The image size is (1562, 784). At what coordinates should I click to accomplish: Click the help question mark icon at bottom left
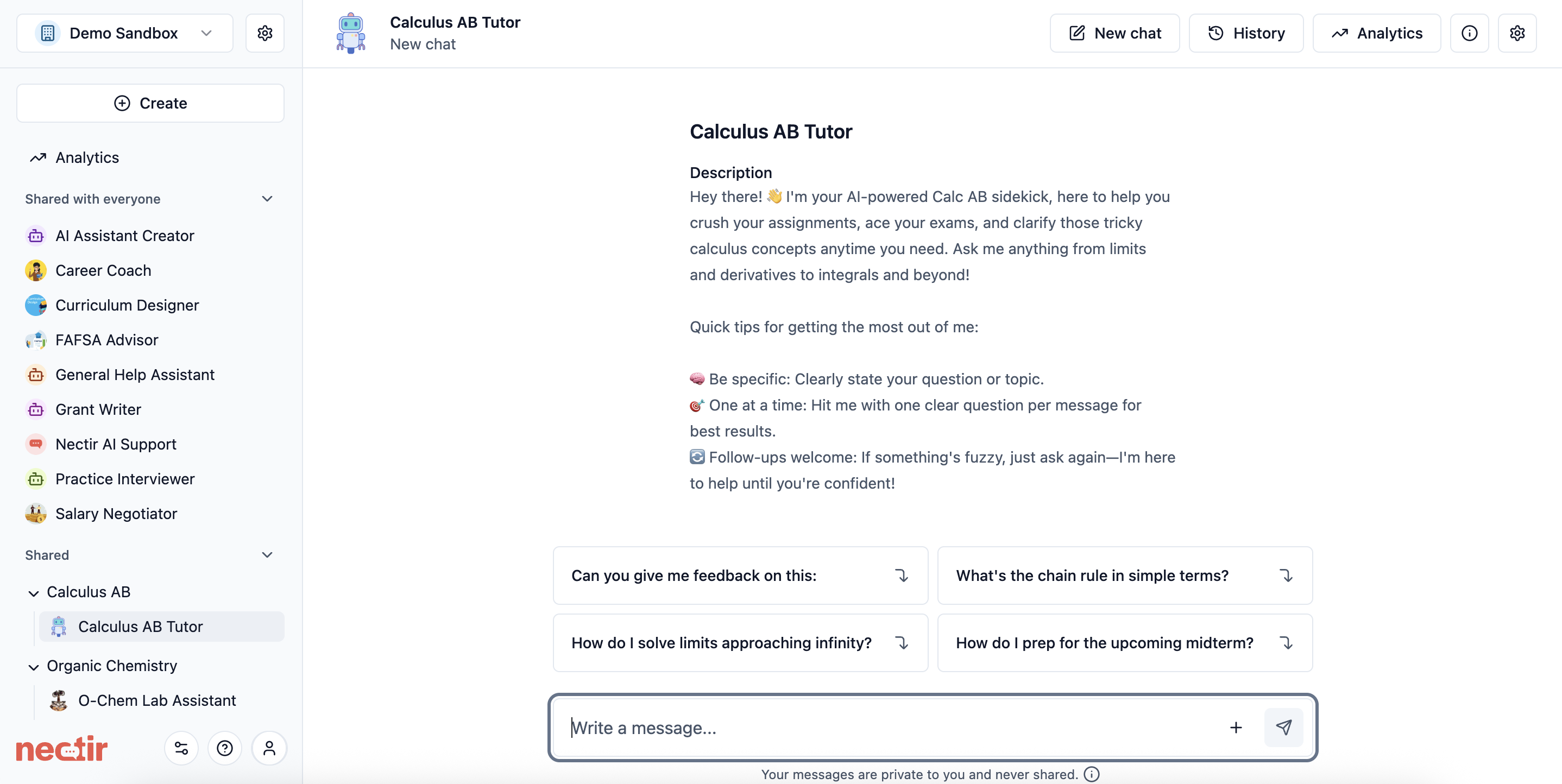(225, 748)
